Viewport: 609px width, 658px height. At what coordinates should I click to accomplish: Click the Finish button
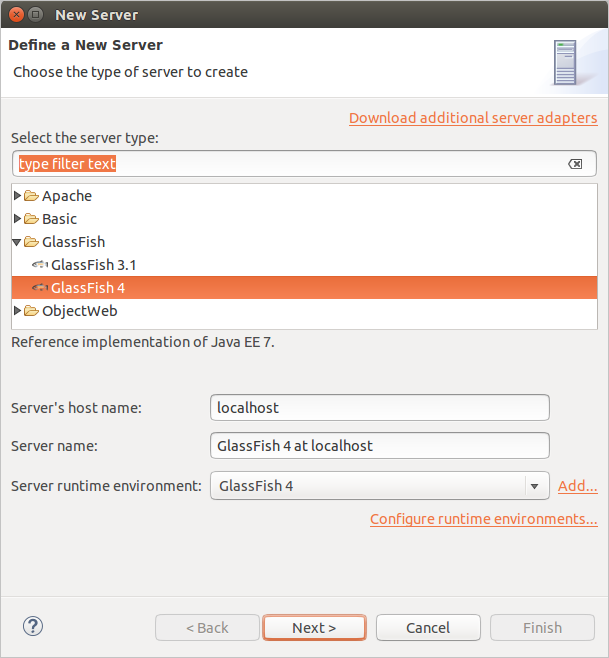(x=542, y=628)
